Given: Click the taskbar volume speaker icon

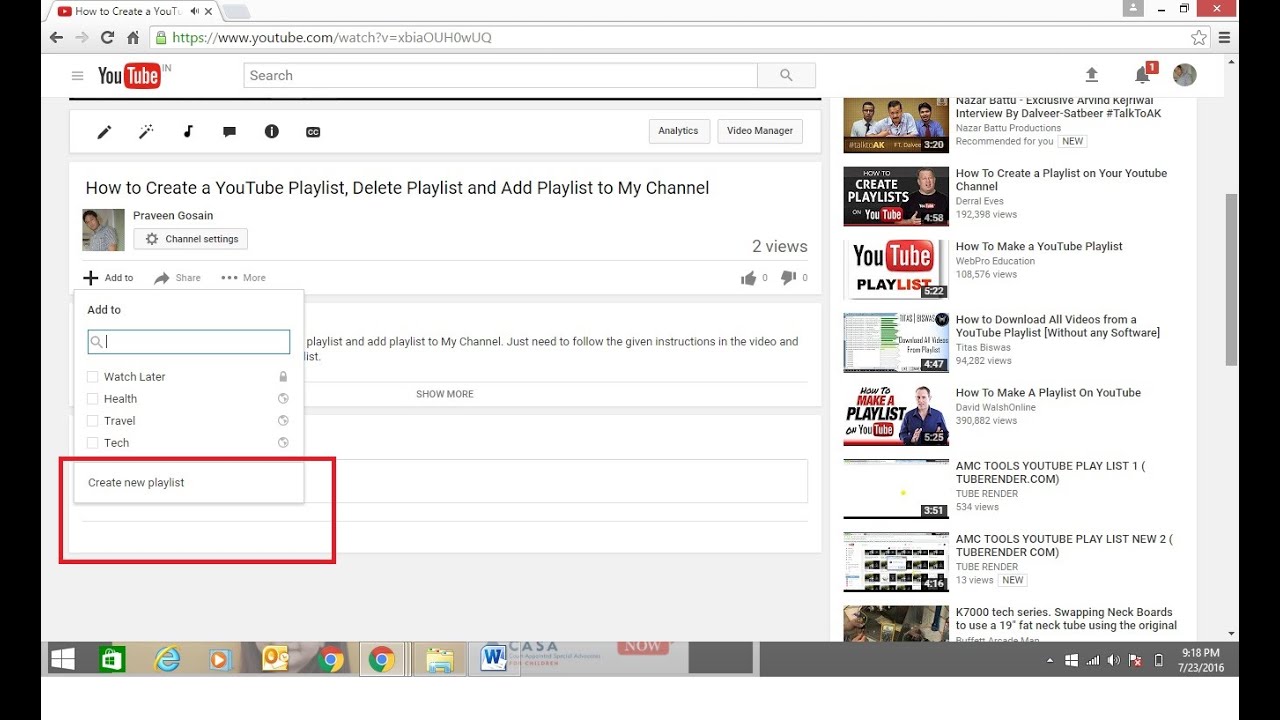Looking at the screenshot, I should 1114,660.
